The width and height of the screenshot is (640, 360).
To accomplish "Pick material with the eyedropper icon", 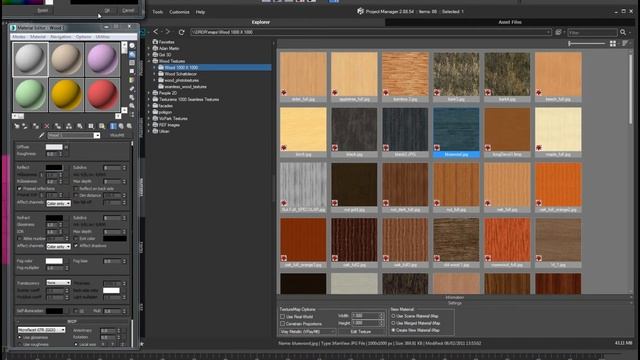I will pyautogui.click(x=42, y=135).
